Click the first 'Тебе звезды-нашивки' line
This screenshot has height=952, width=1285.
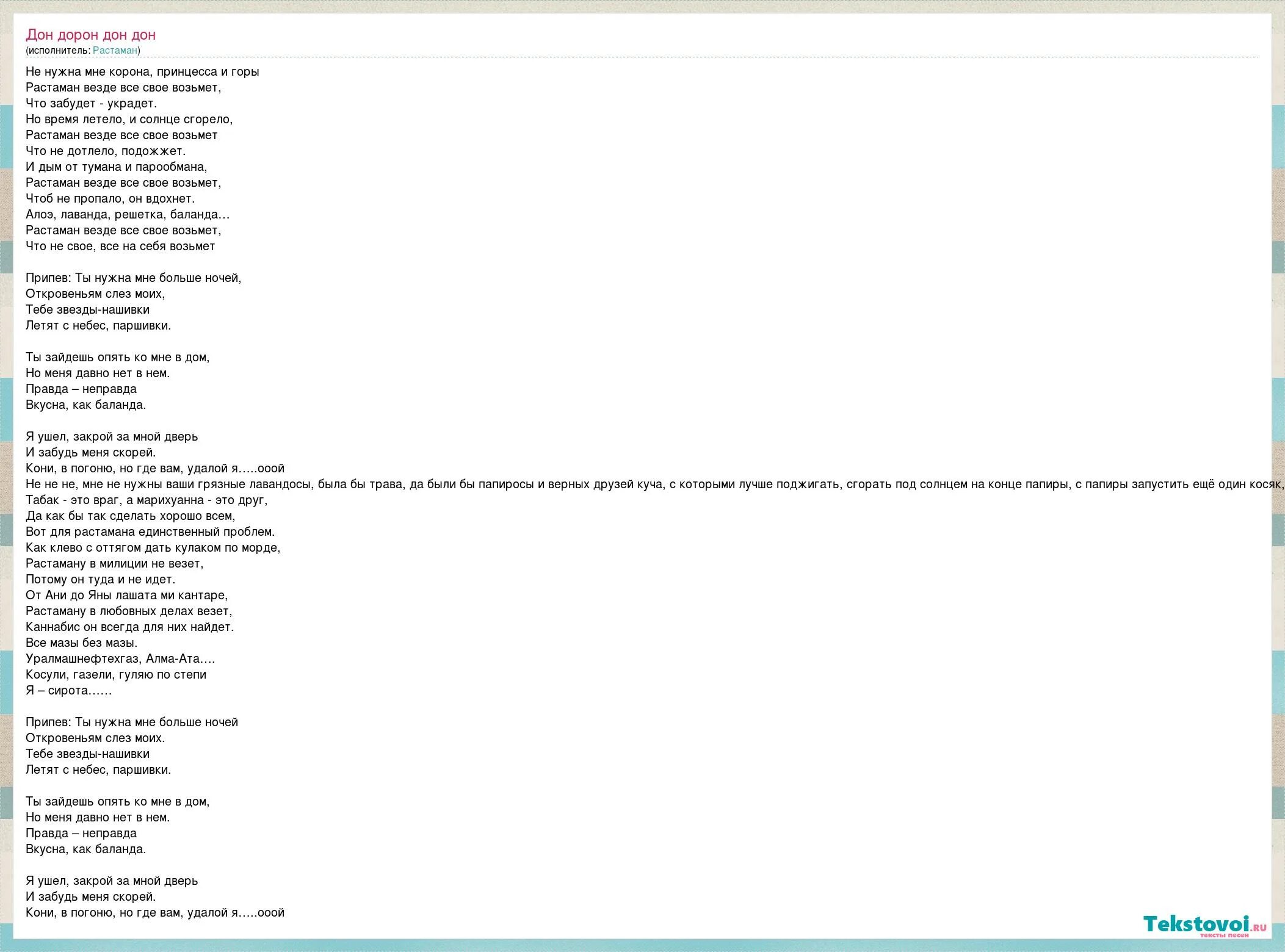pyautogui.click(x=87, y=310)
